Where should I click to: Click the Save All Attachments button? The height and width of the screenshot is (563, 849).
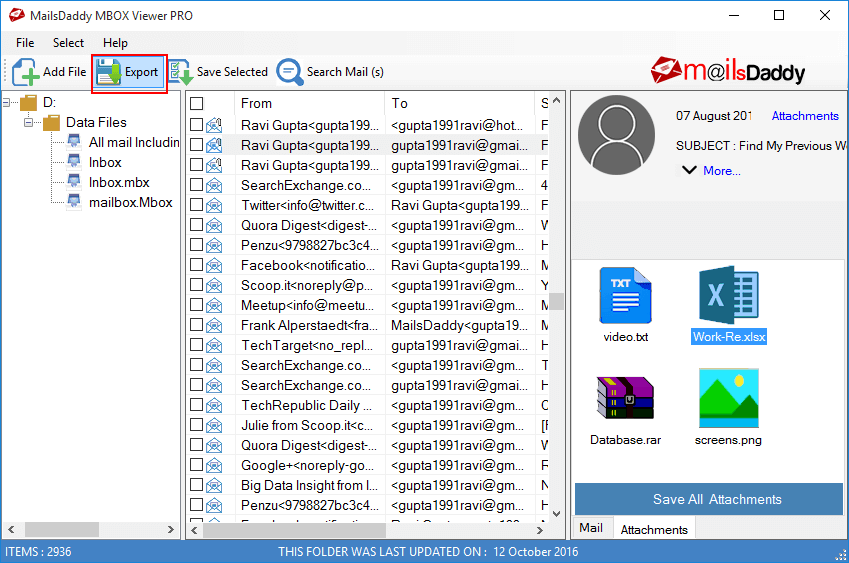(708, 499)
